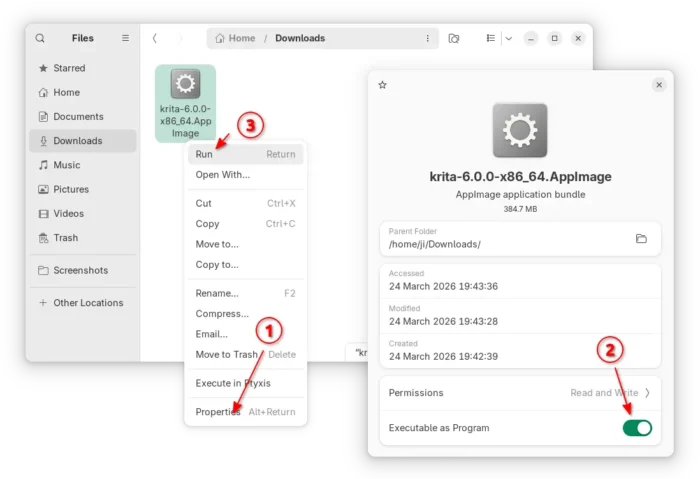The image size is (700, 479).
Task: Click Open With... menu entry
Action: [222, 174]
